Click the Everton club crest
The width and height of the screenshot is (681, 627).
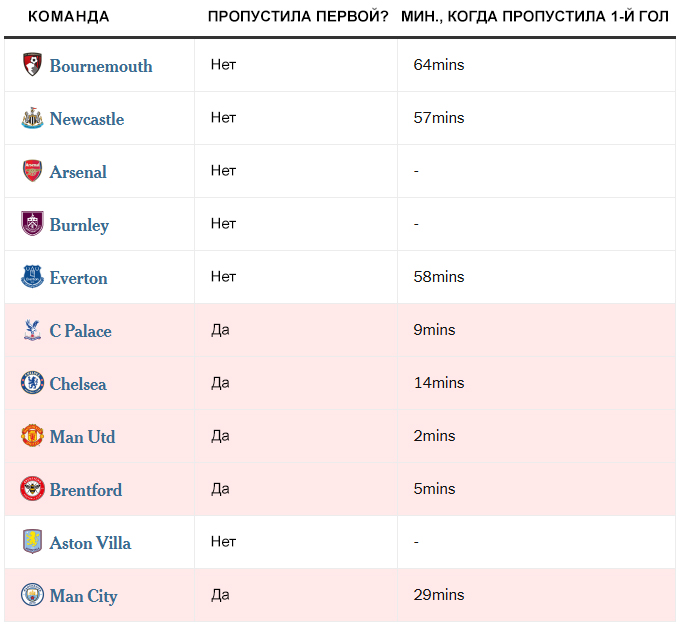[x=32, y=277]
